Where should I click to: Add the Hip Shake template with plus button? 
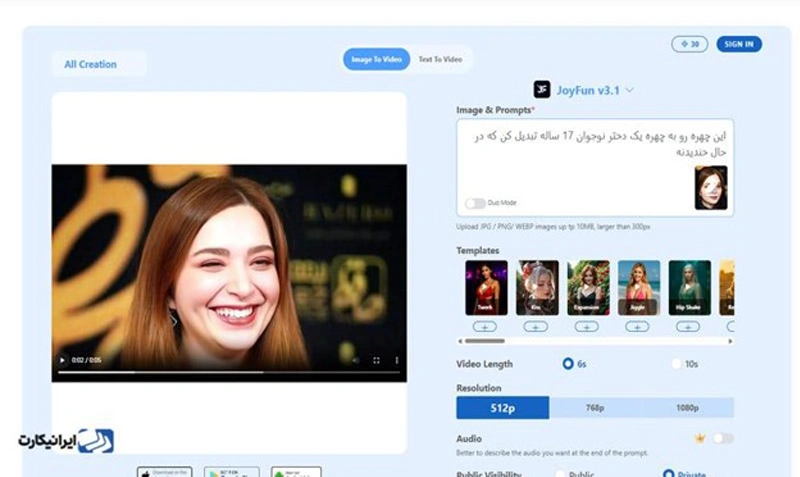pos(688,327)
